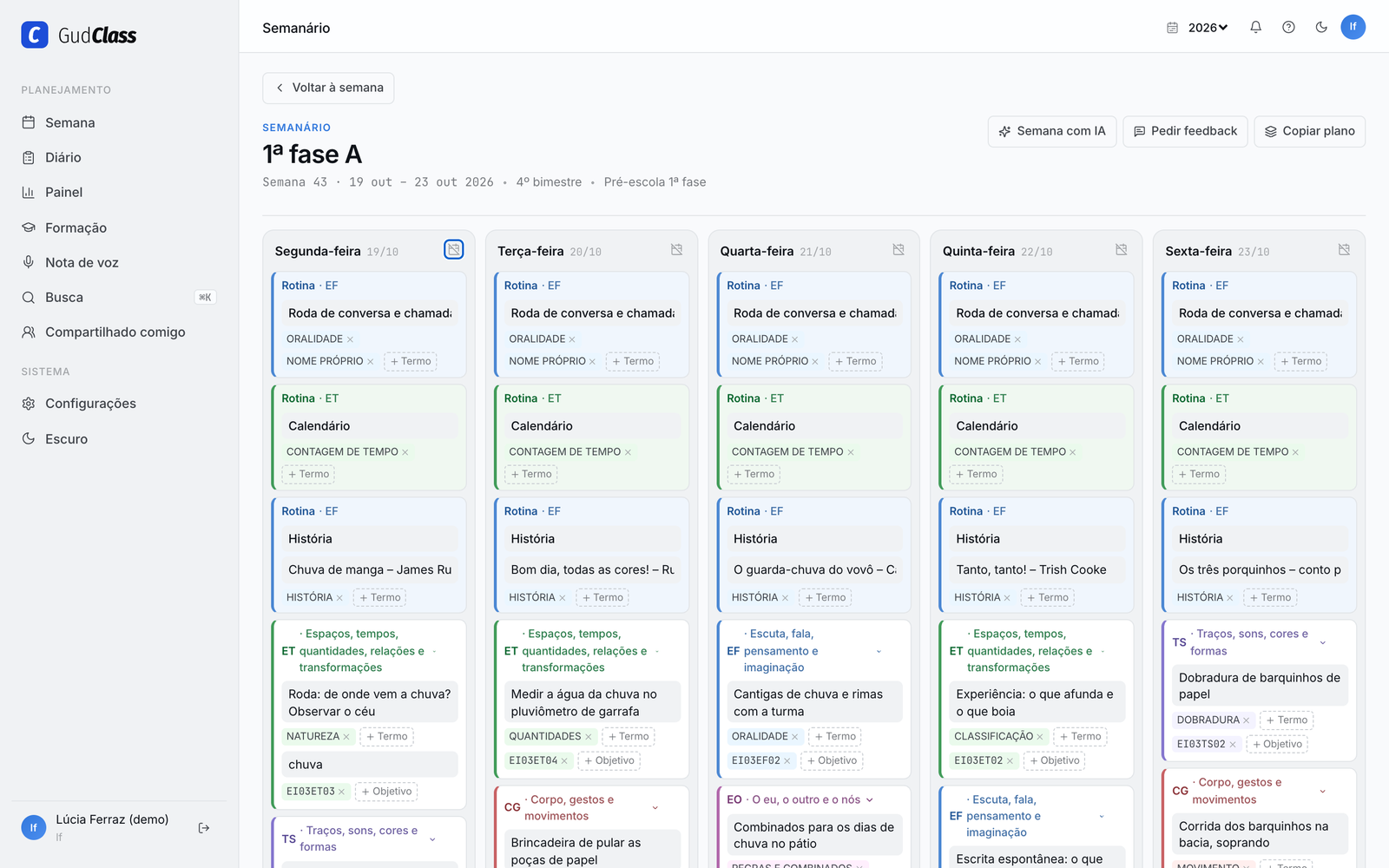The height and width of the screenshot is (868, 1389).
Task: Open Busca in the sidebar
Action: pos(119,297)
